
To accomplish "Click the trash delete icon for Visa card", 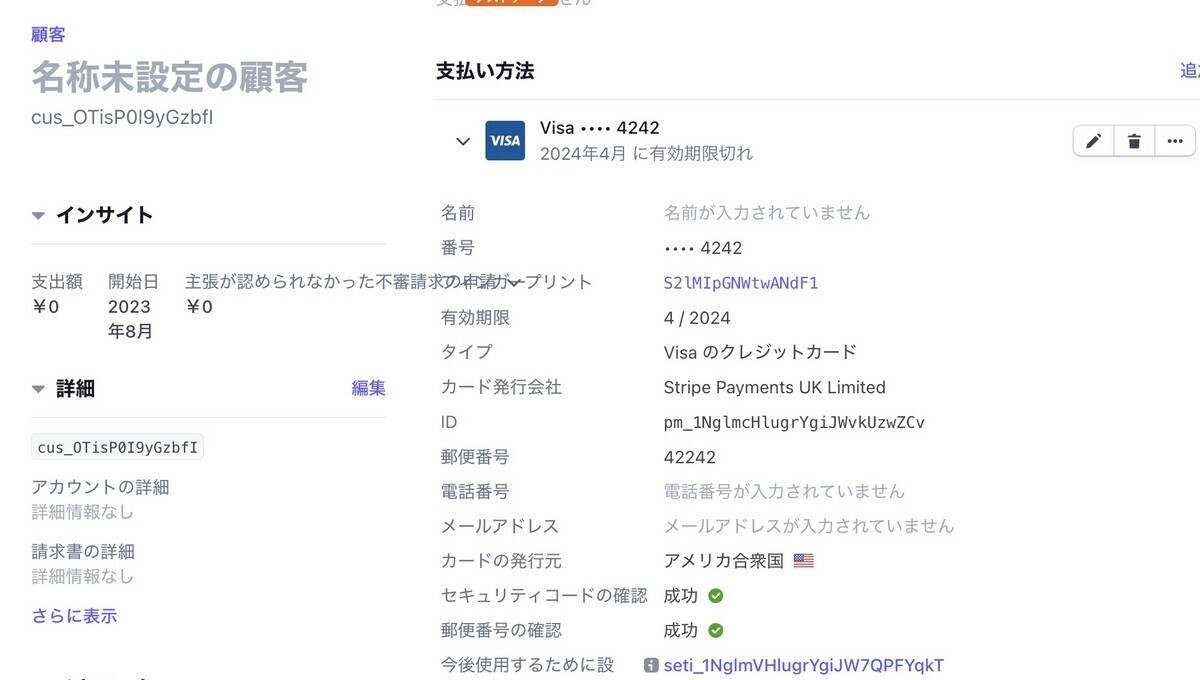I will pos(1134,141).
